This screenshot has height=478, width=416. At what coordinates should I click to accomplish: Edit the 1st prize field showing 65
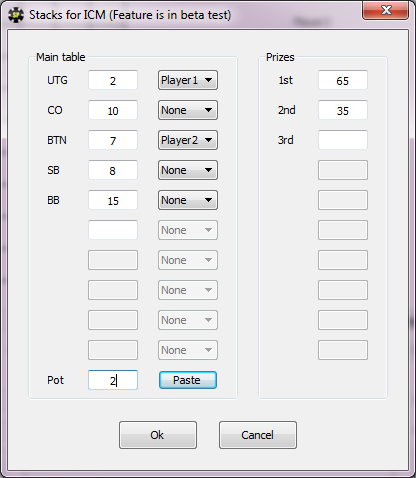[x=343, y=80]
